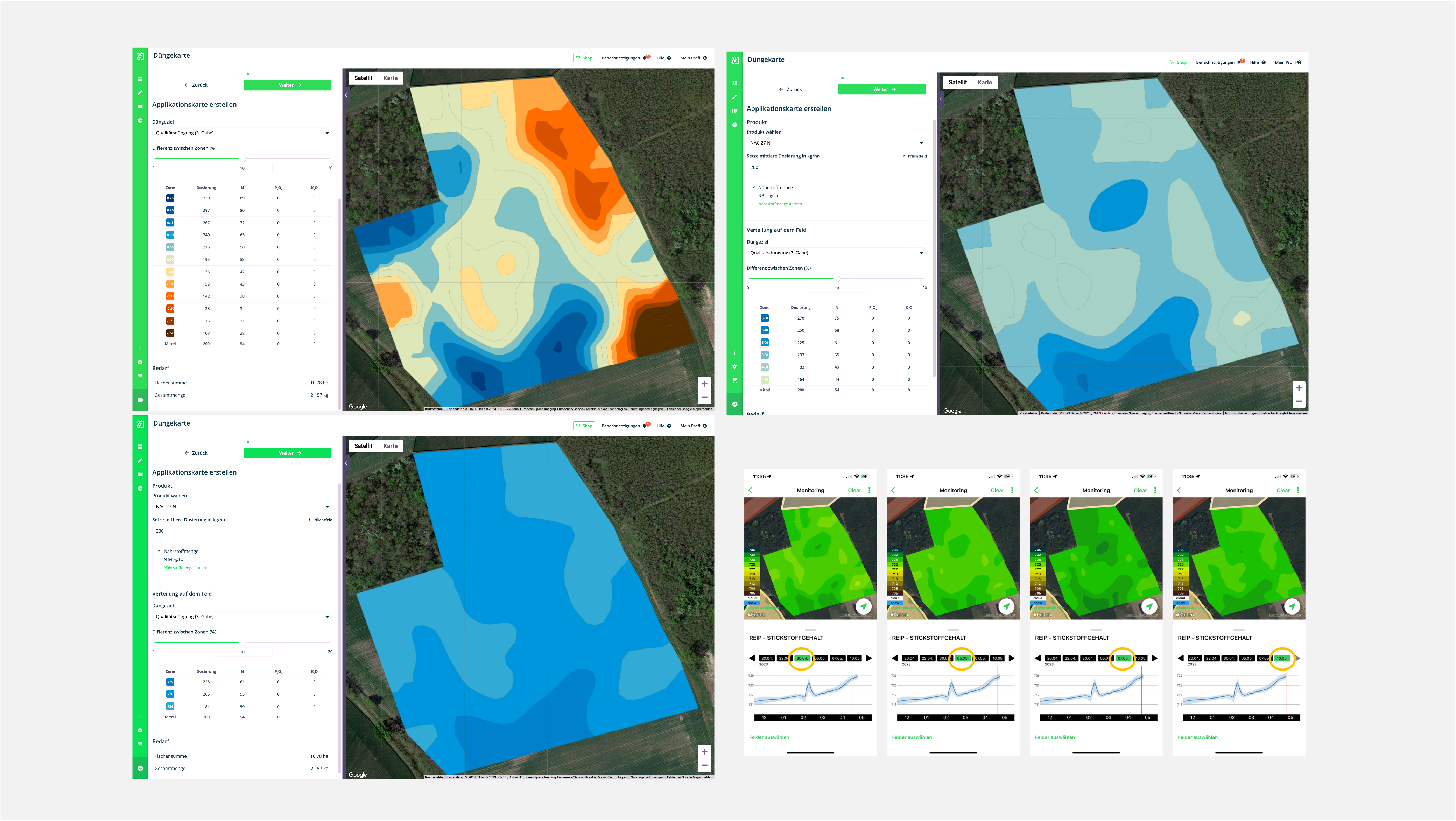Open settings gear in three-zone window sidebar
The width and height of the screenshot is (1456, 821).
click(140, 730)
